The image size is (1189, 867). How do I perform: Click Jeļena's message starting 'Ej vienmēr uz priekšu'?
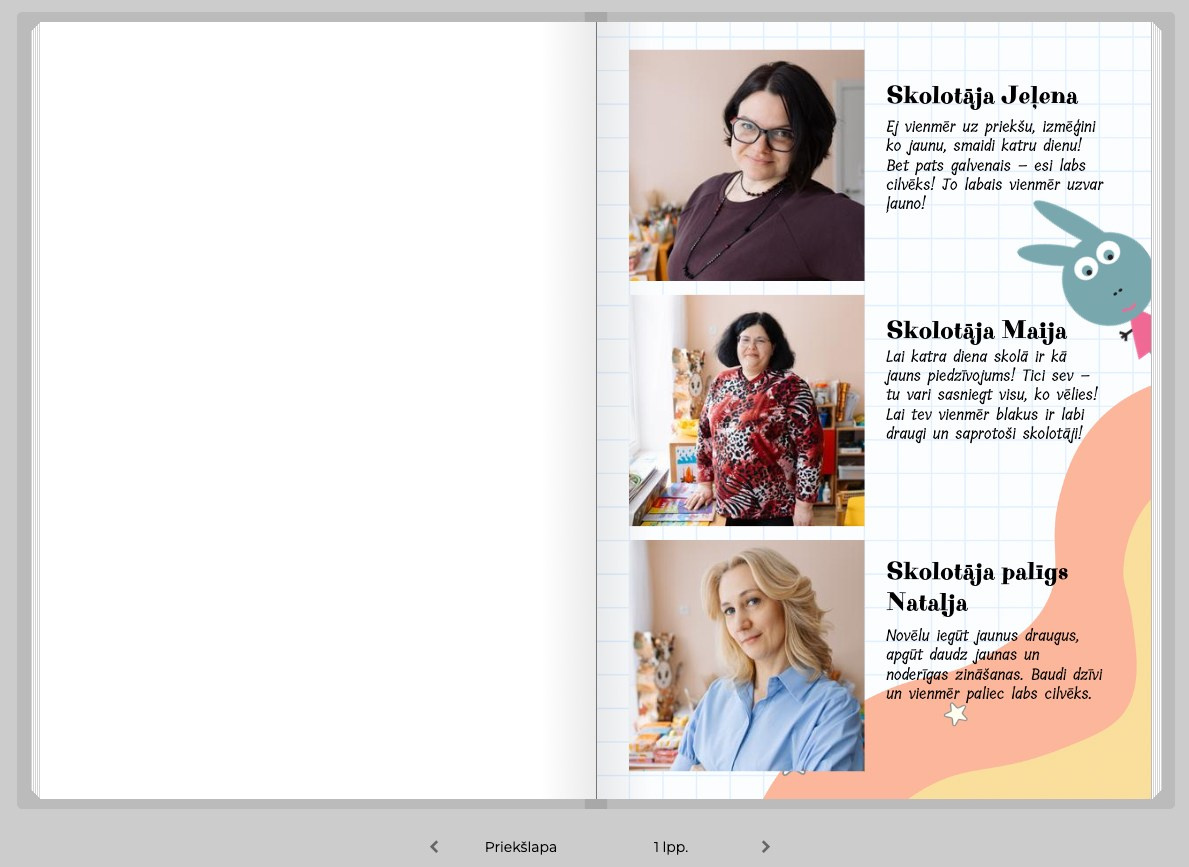tap(994, 165)
